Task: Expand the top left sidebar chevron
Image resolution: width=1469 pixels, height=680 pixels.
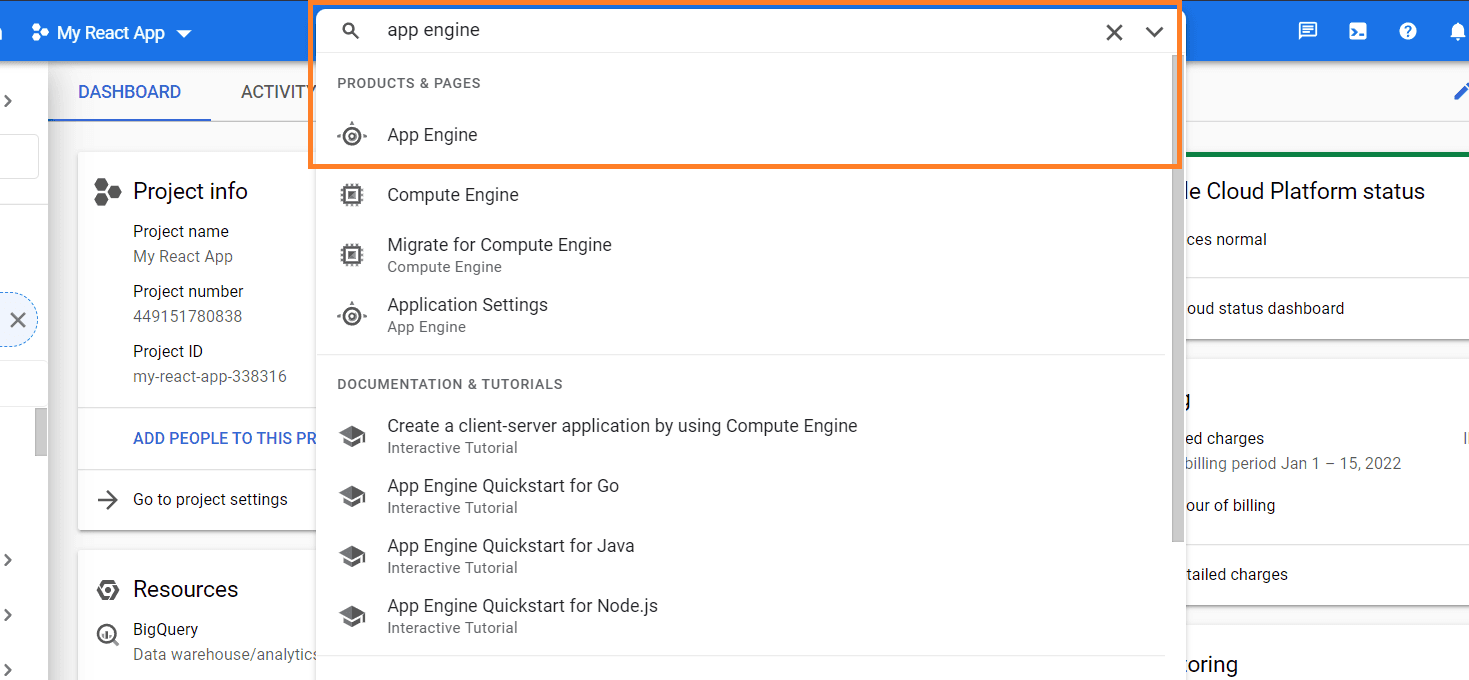Action: point(8,100)
